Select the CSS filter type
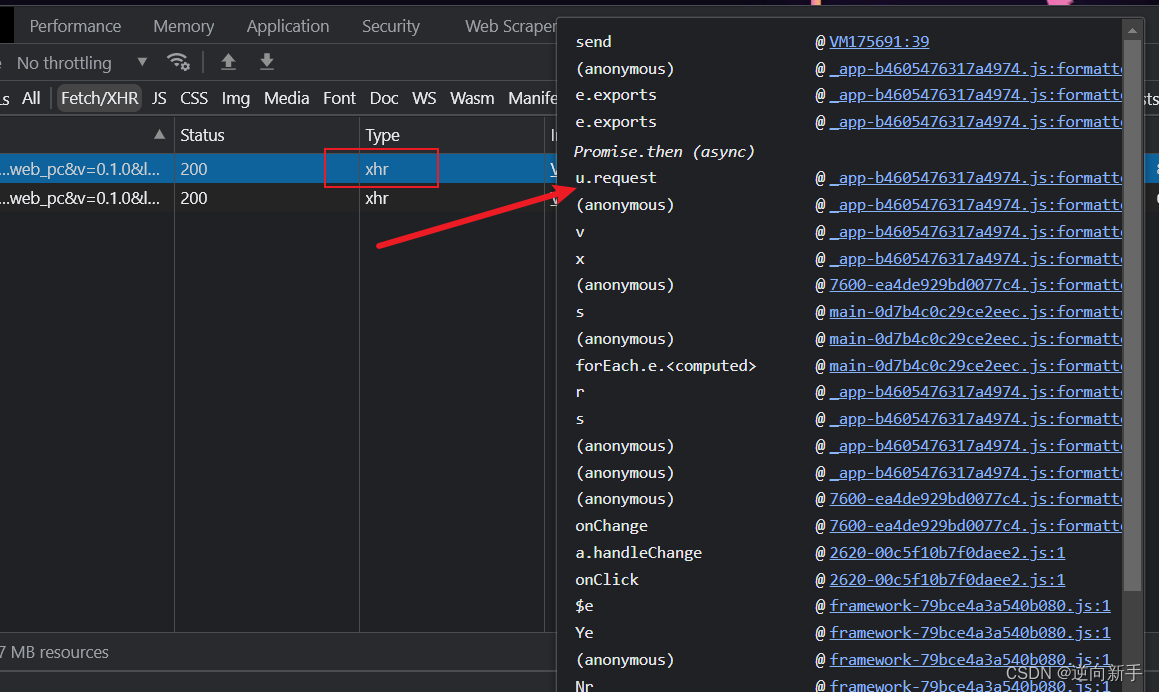Image resolution: width=1159 pixels, height=692 pixels. click(194, 98)
